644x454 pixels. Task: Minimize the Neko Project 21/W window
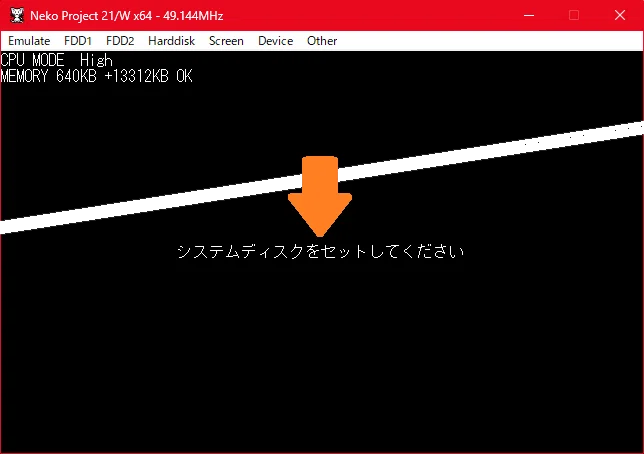529,15
